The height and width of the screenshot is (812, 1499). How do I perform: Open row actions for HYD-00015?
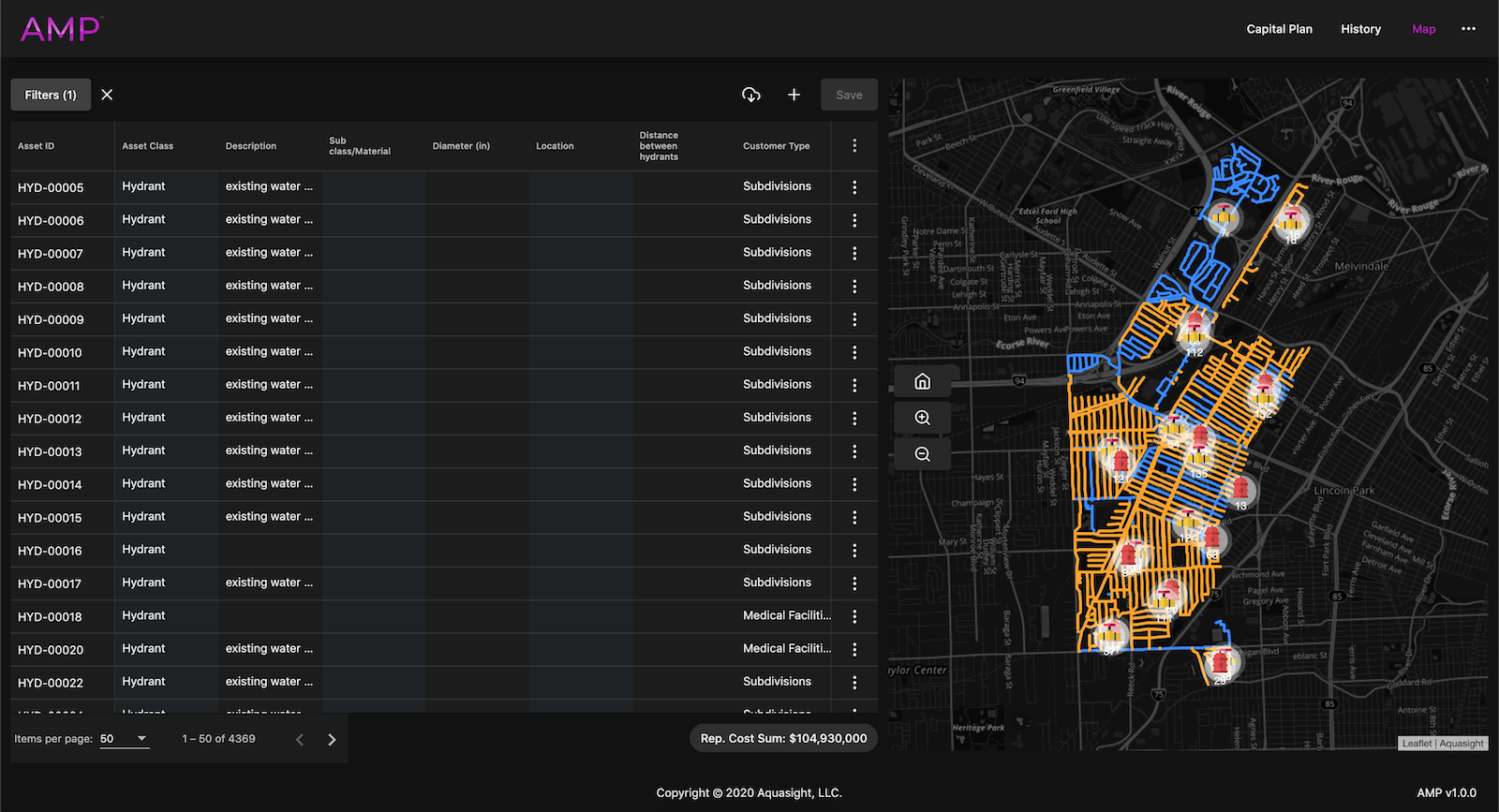854,517
